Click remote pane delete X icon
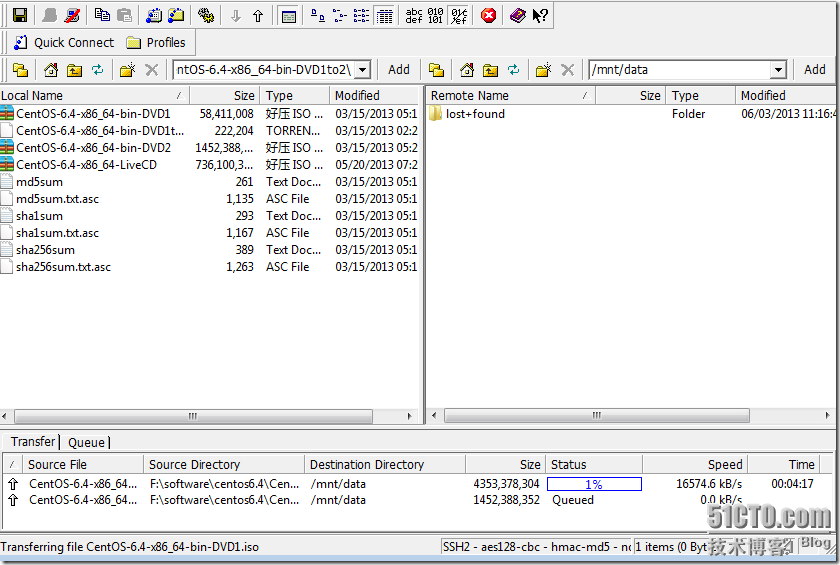The height and width of the screenshot is (565, 840). click(x=567, y=70)
